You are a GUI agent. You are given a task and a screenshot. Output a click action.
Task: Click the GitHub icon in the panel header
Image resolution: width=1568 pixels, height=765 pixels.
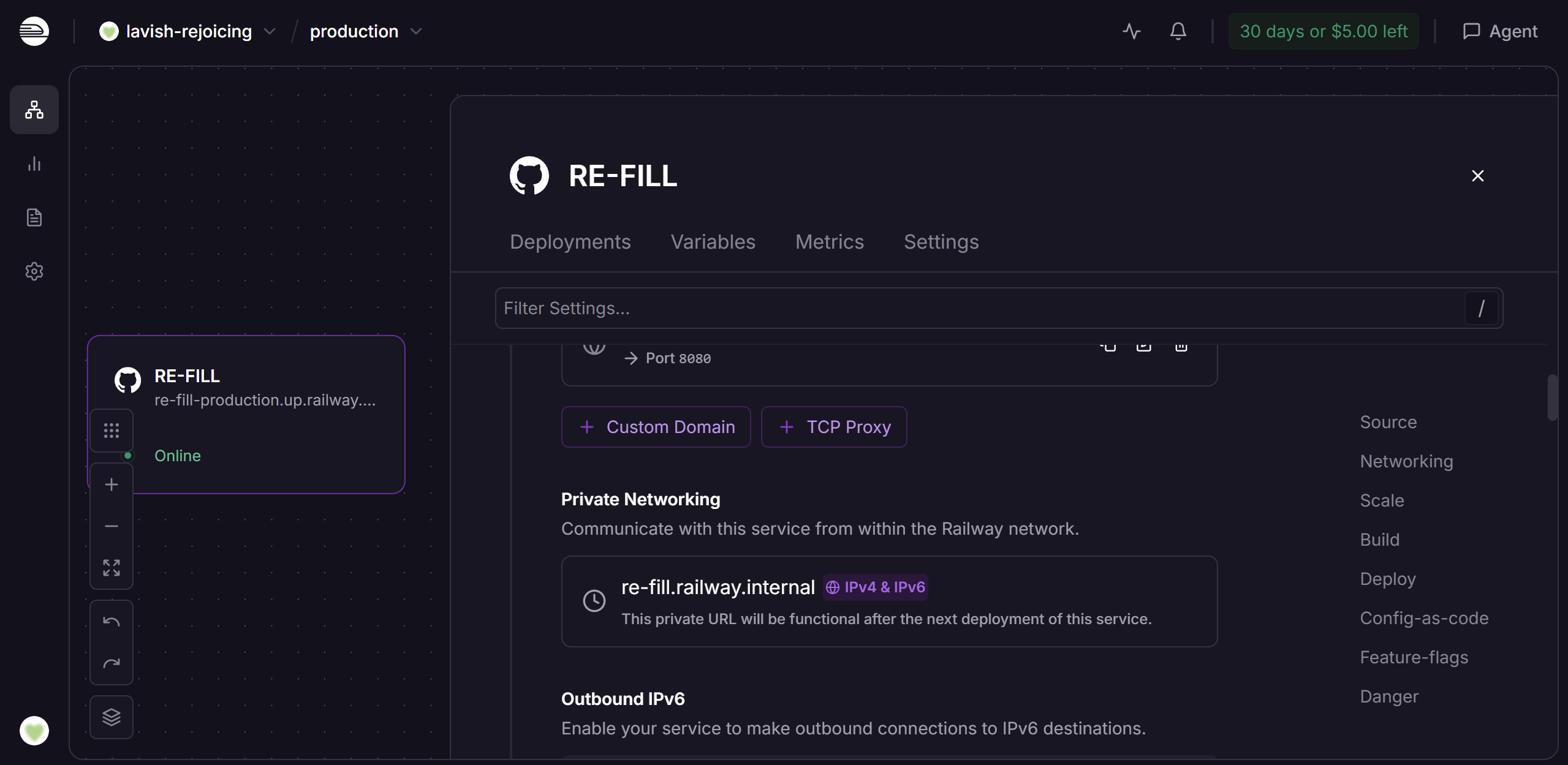[529, 176]
